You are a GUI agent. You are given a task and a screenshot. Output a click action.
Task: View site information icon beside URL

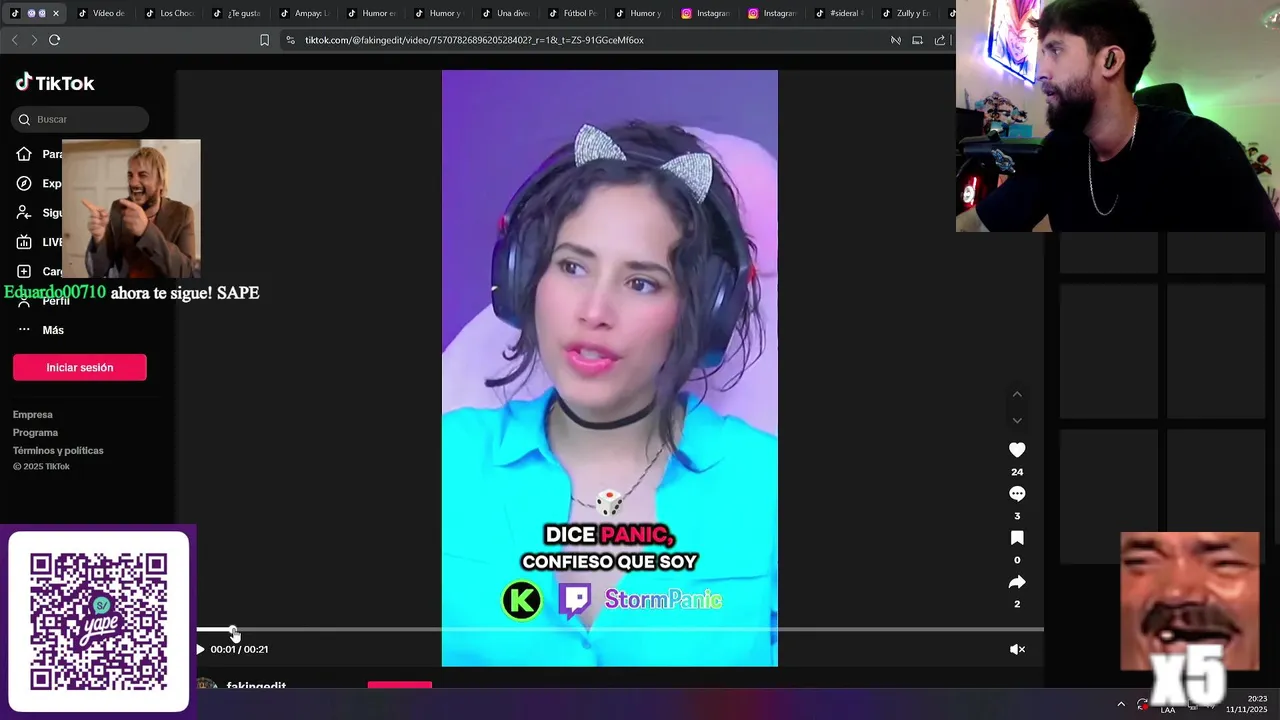(290, 40)
